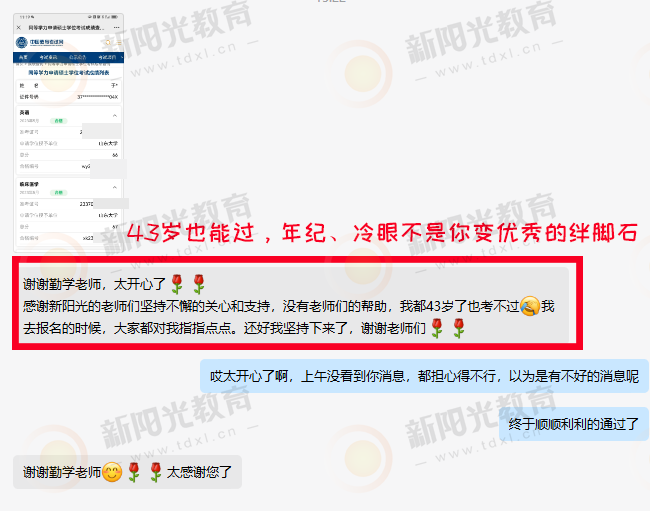Click the last rose emoji after 谢谢老师们
This screenshot has height=511, width=650.
(458, 328)
